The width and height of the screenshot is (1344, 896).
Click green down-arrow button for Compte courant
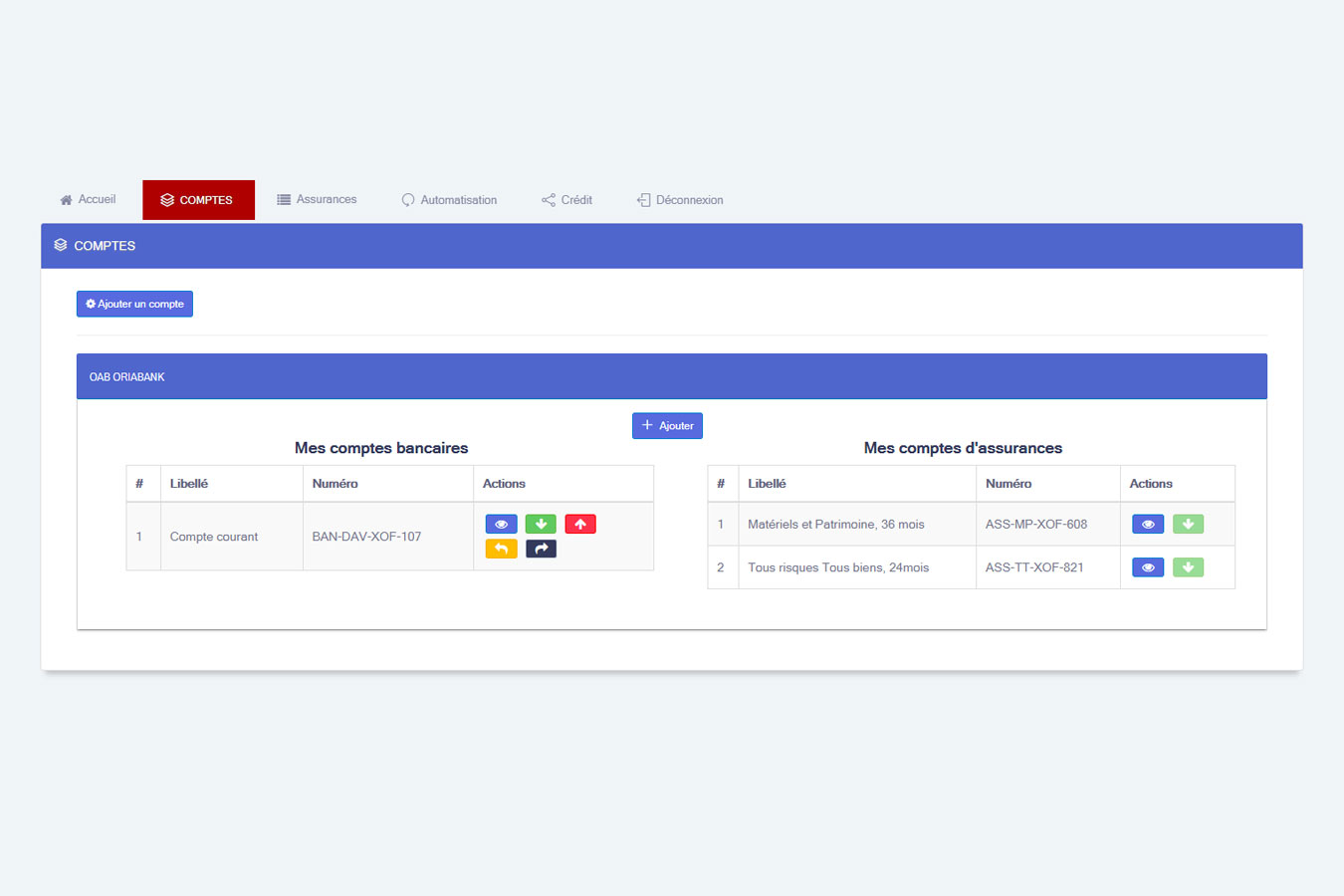541,525
